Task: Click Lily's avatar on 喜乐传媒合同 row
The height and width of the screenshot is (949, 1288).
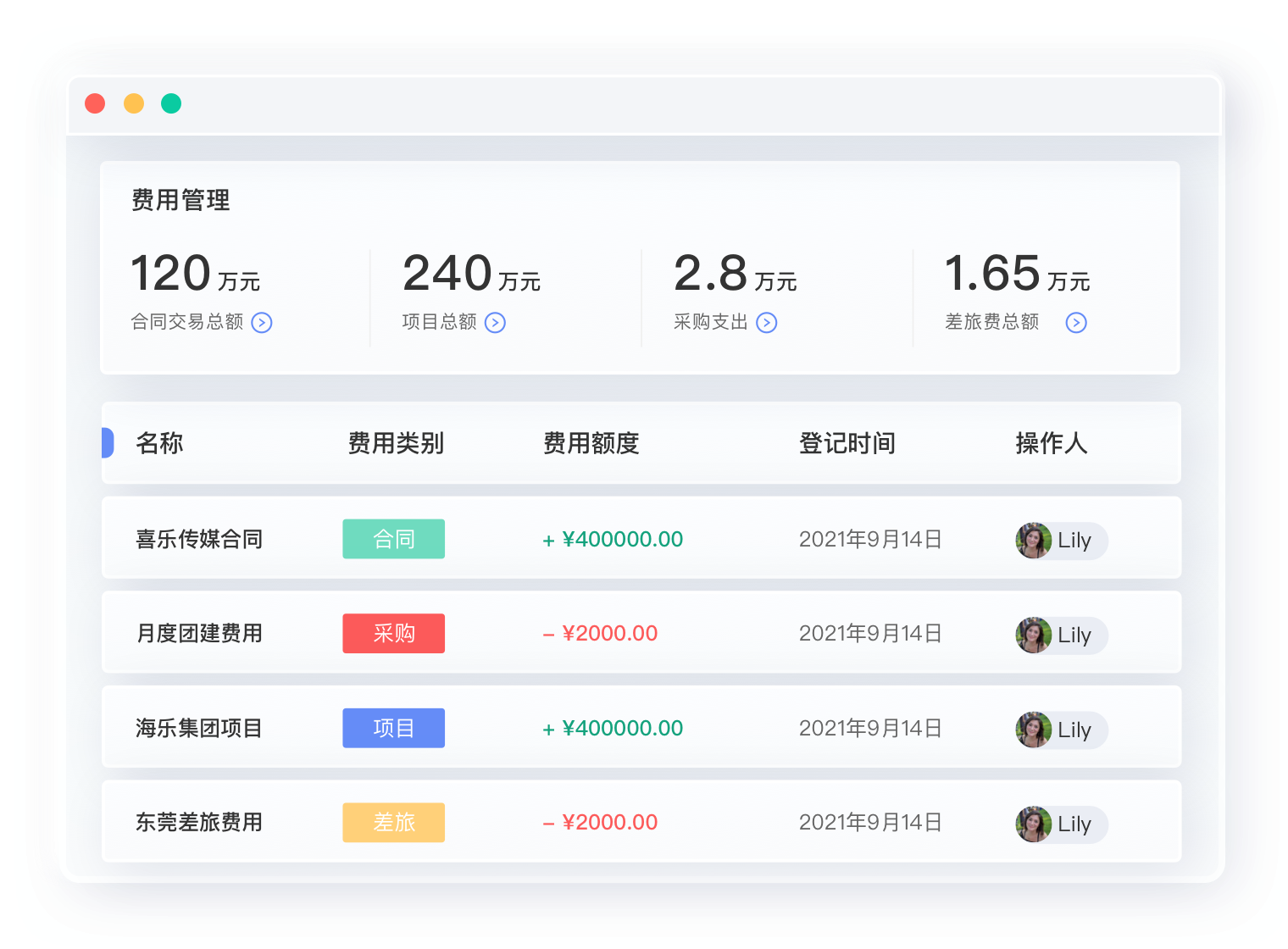Action: pos(1033,540)
